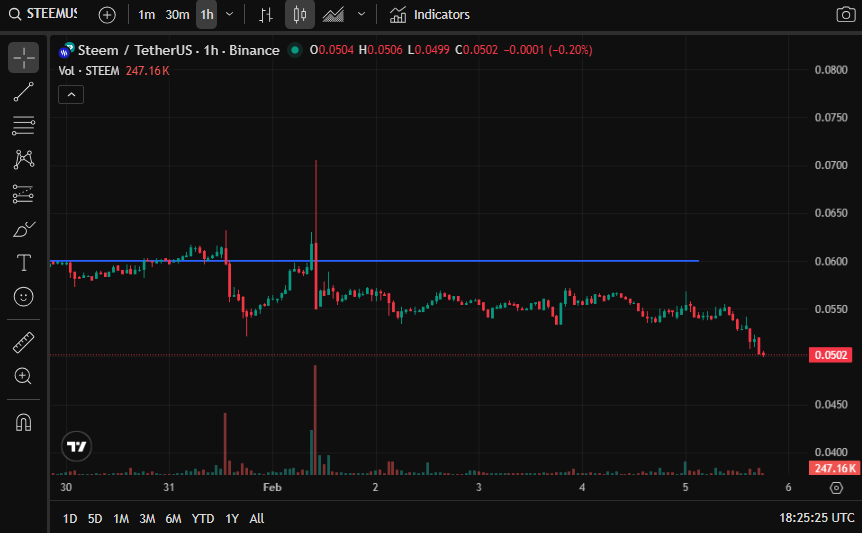Click the change value −0.0001 (−0.20%)

548,50
